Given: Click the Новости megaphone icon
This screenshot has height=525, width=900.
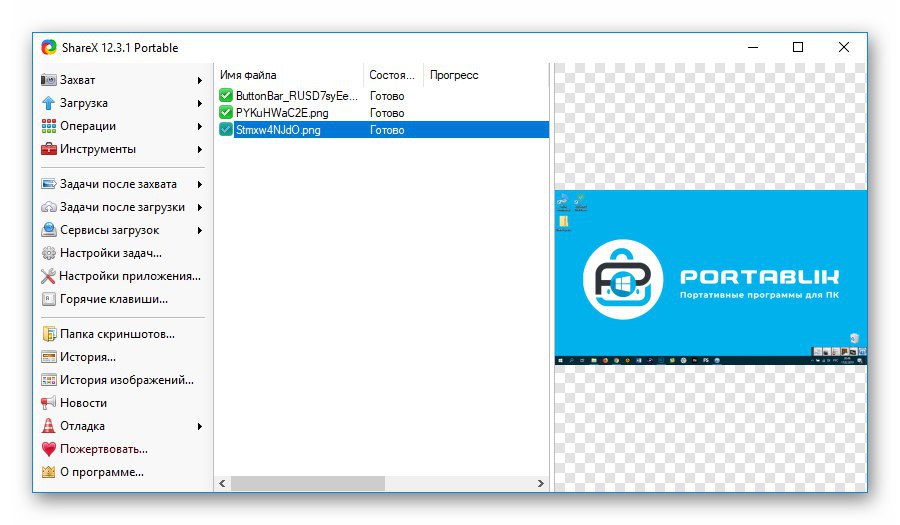Looking at the screenshot, I should 49,403.
